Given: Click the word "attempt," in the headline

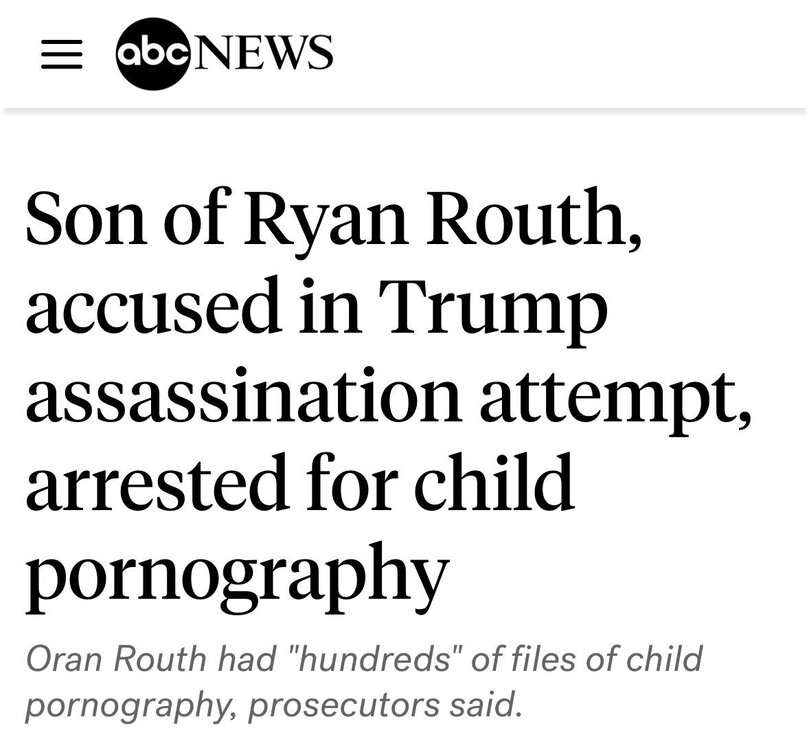Looking at the screenshot, I should [x=616, y=399].
